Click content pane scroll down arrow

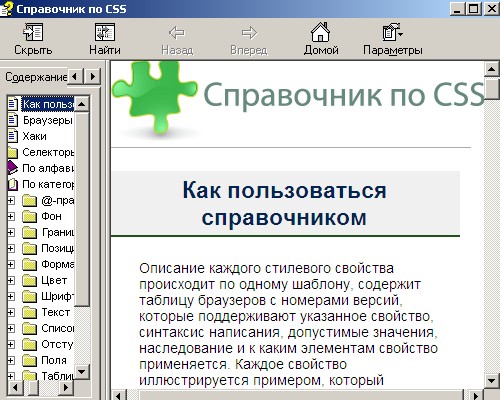pyautogui.click(x=492, y=380)
